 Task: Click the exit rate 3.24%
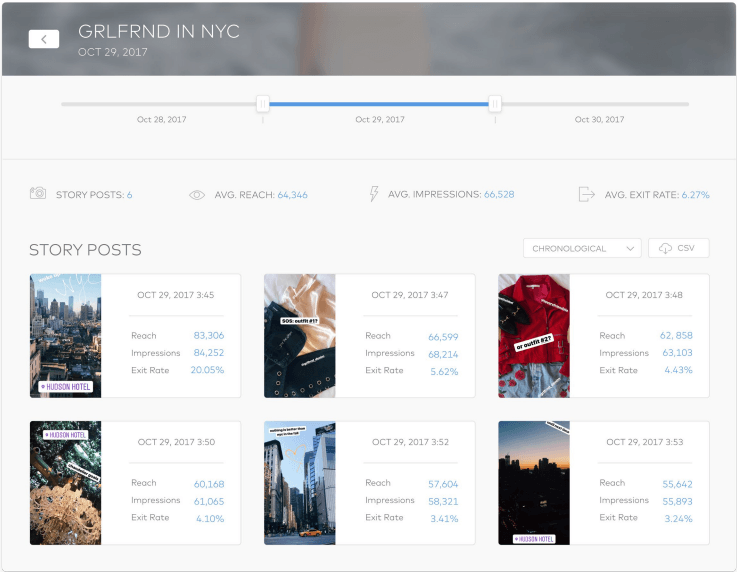679,518
